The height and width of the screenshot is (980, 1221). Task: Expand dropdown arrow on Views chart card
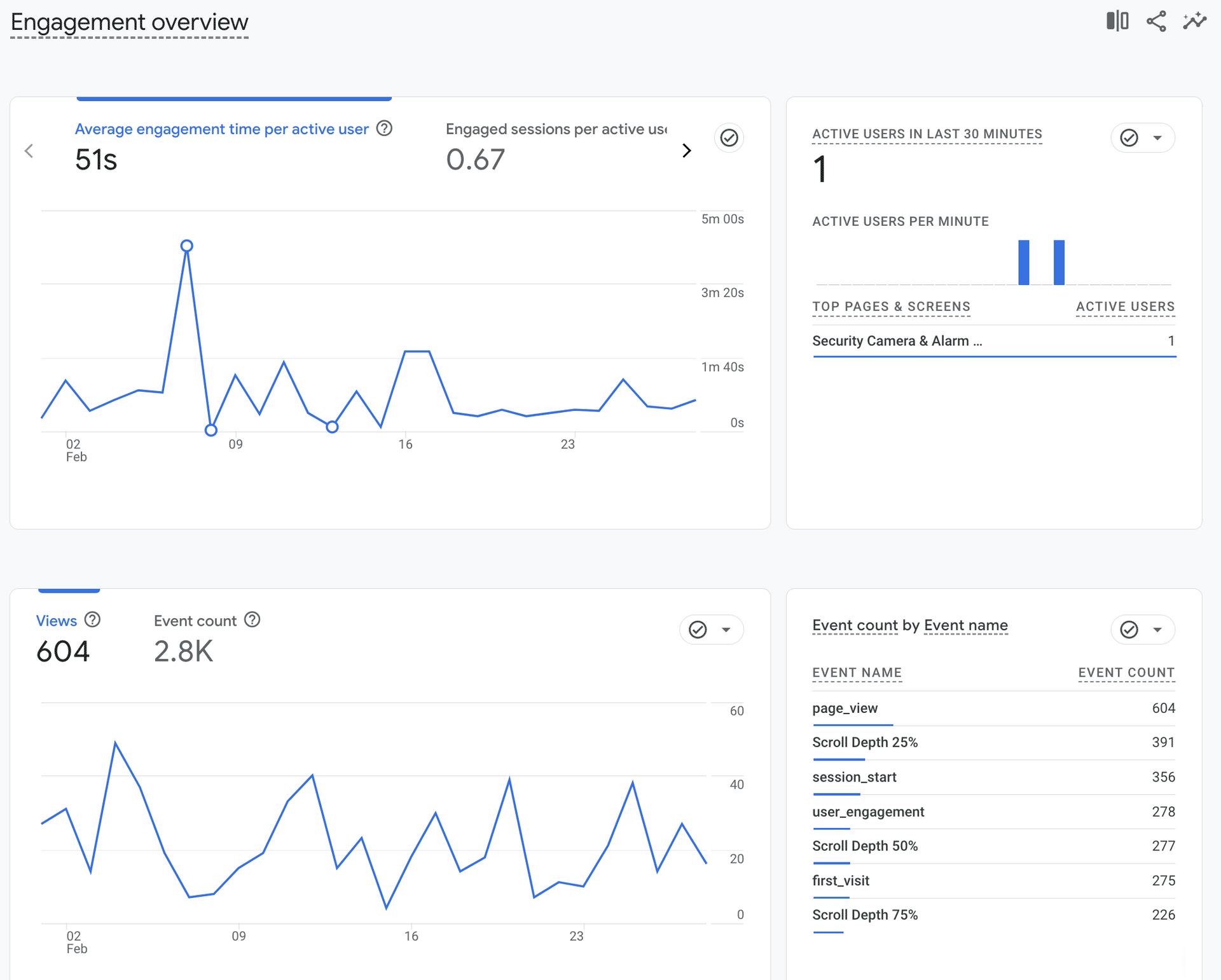(x=726, y=630)
